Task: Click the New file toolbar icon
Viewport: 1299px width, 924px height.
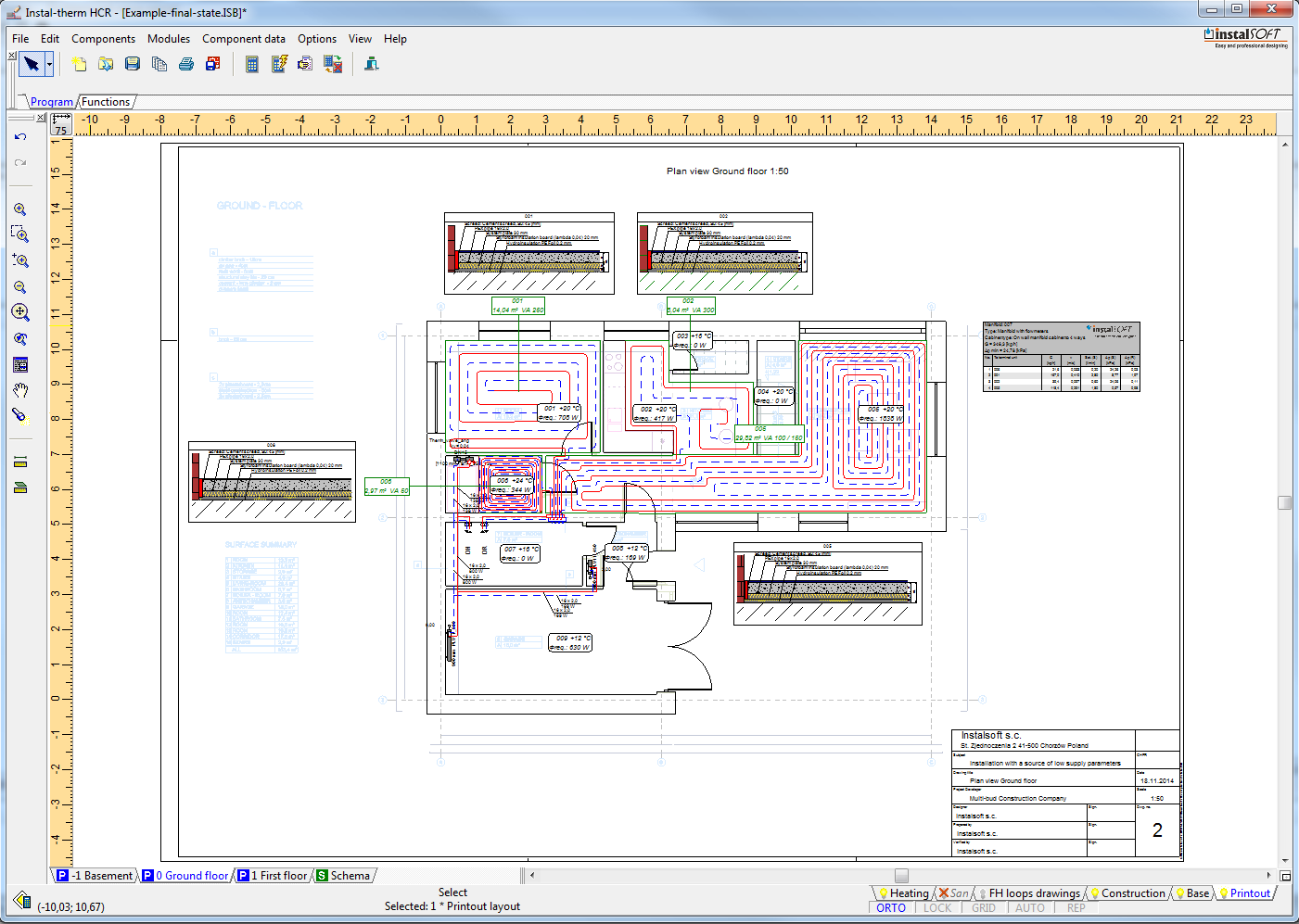Action: click(x=79, y=64)
